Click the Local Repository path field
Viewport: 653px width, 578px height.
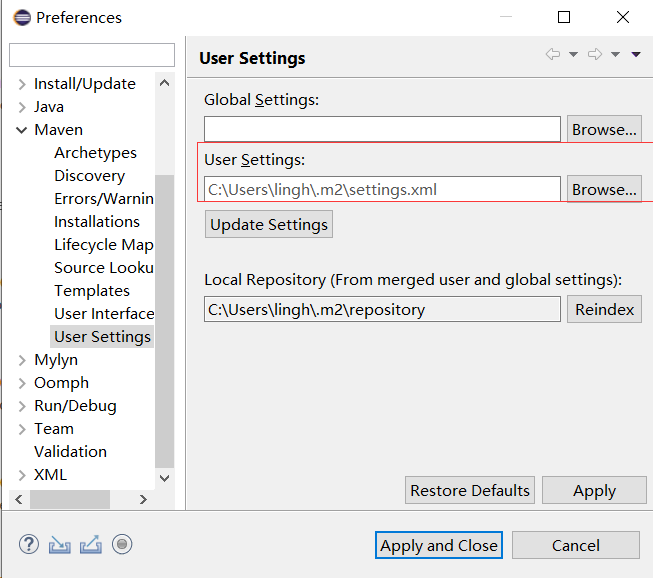tap(382, 309)
